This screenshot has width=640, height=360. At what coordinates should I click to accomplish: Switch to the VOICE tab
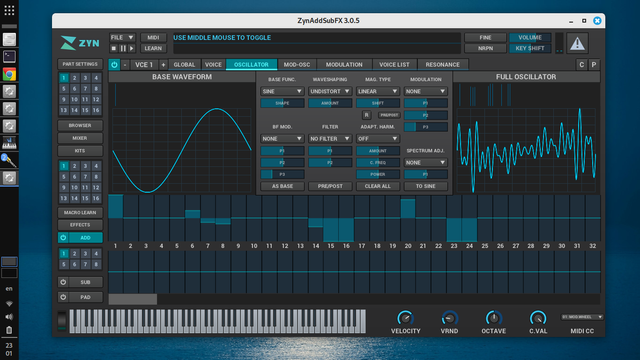click(213, 64)
